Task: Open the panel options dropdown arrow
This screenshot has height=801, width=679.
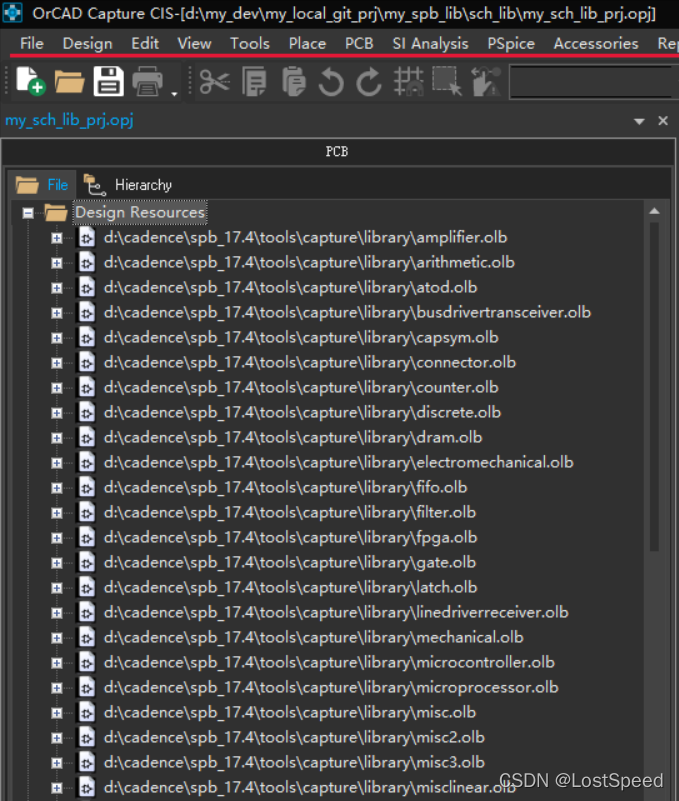Action: coord(640,121)
